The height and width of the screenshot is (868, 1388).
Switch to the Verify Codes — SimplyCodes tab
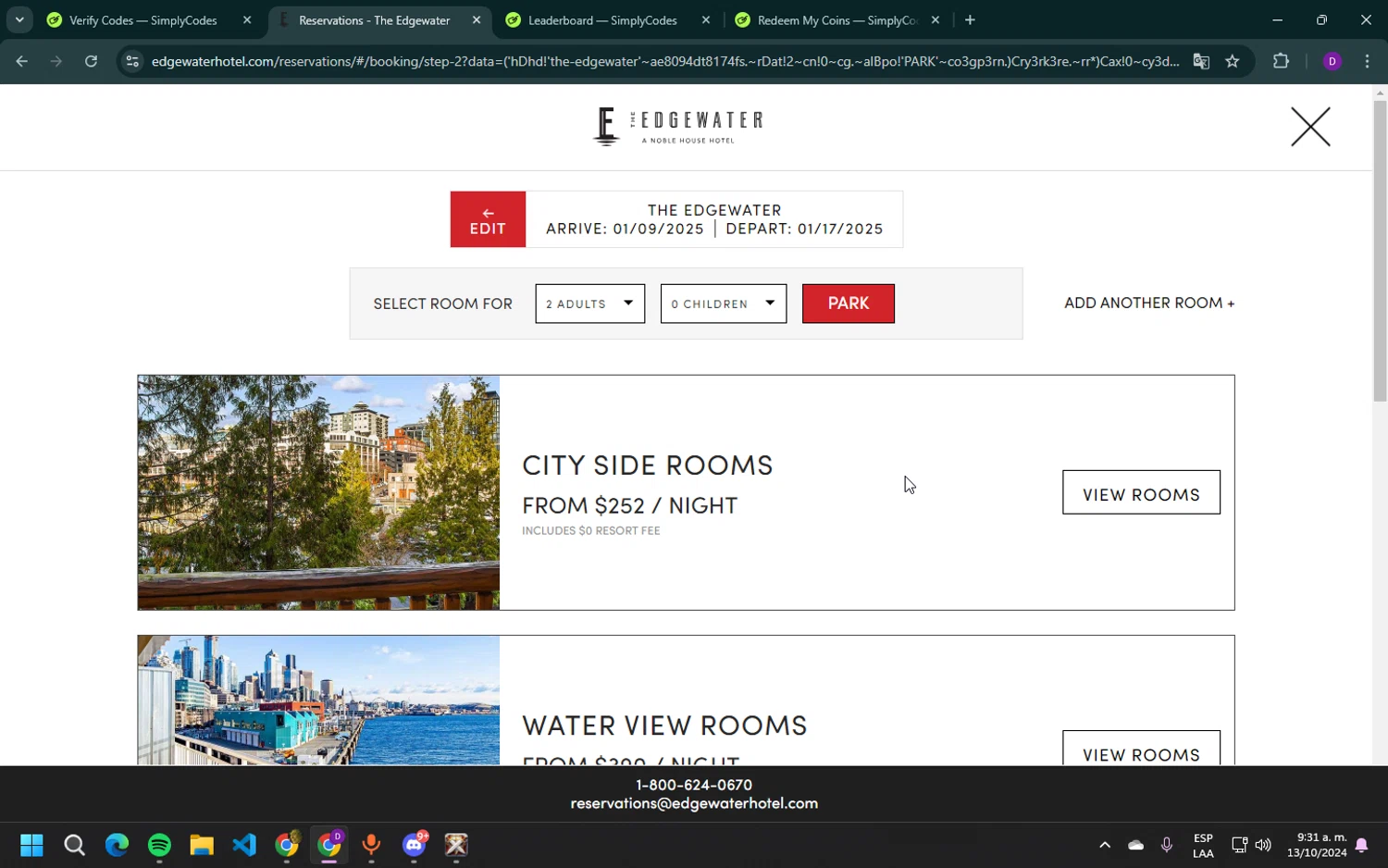143,20
